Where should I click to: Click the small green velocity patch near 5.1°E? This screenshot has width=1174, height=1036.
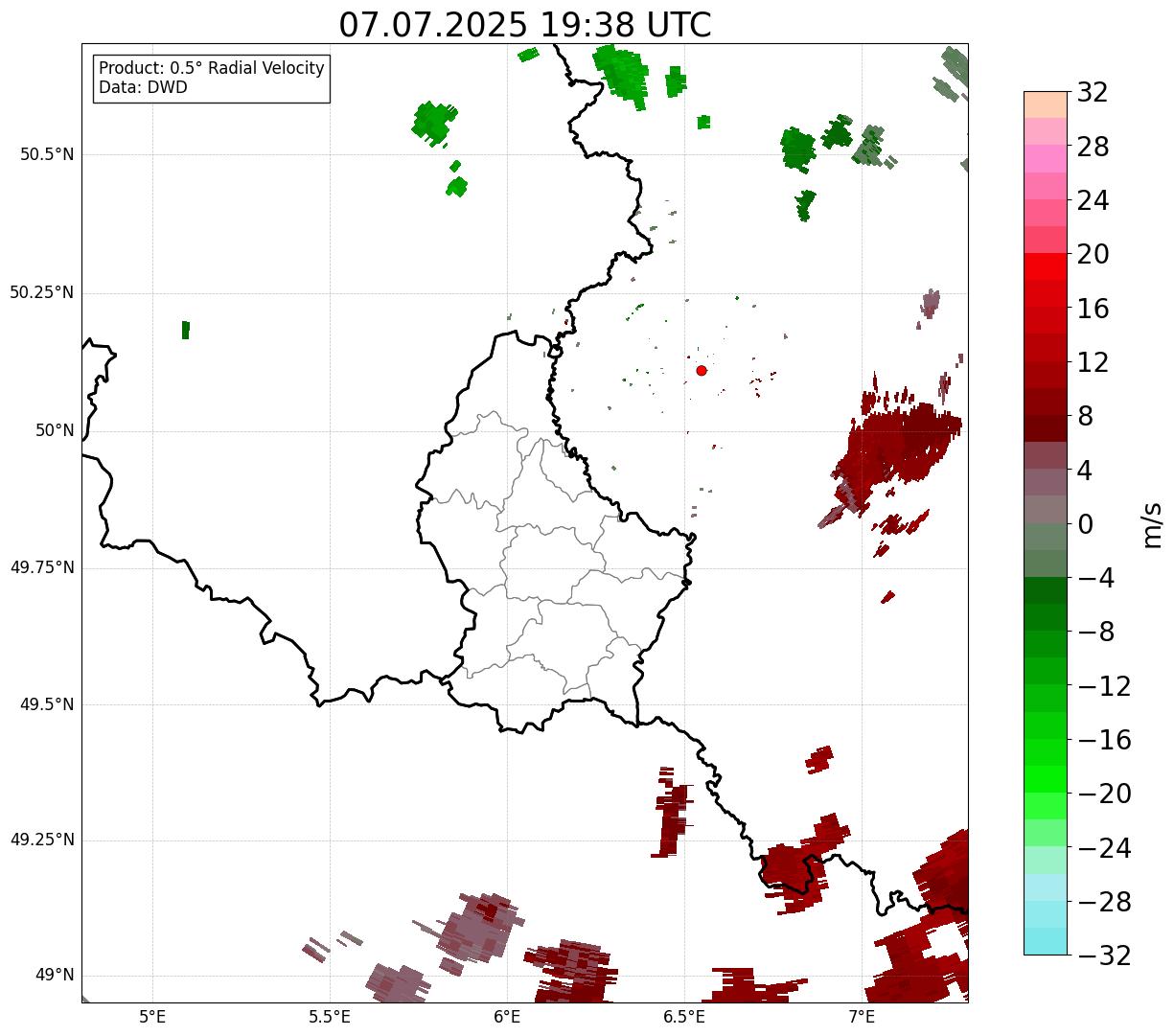(185, 330)
